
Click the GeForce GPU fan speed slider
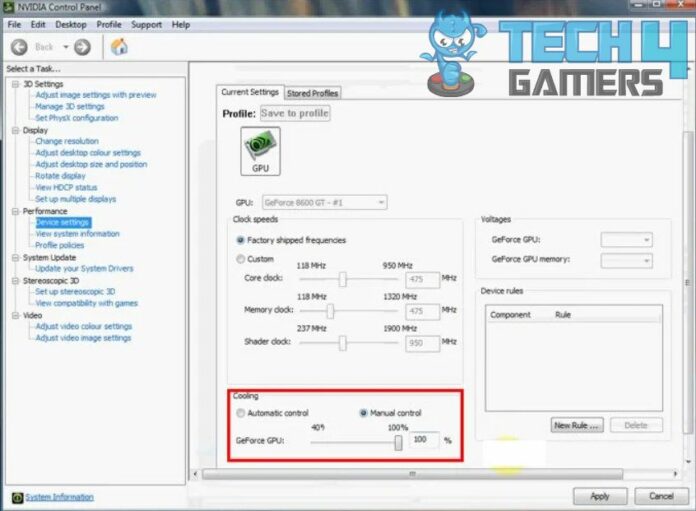coord(399,442)
